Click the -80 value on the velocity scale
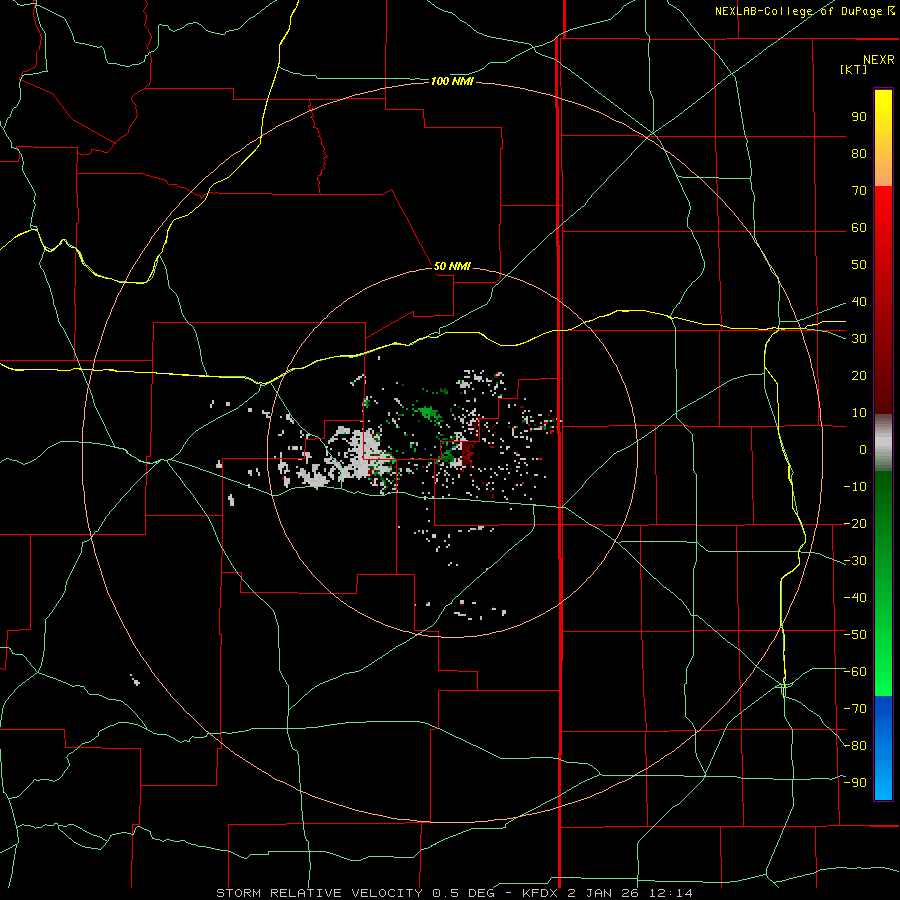 click(x=855, y=746)
